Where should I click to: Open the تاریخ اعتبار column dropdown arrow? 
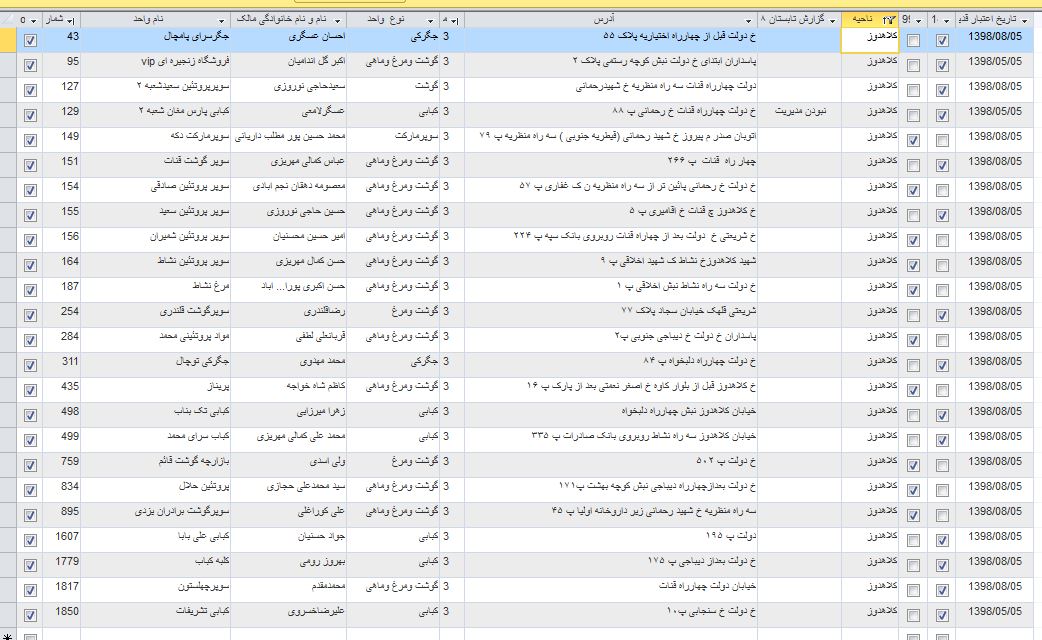point(1024,21)
